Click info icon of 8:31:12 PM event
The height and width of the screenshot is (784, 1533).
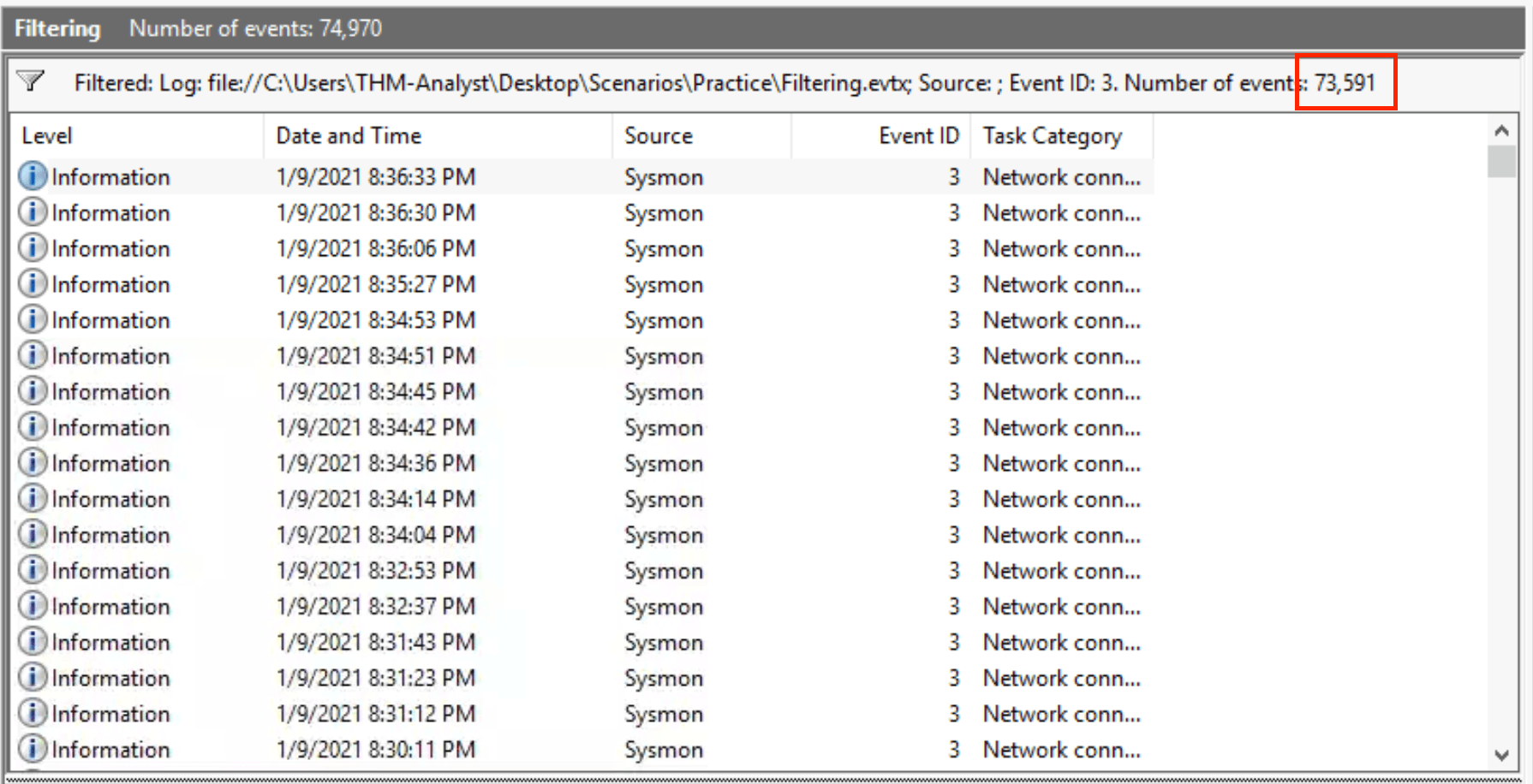[x=33, y=713]
